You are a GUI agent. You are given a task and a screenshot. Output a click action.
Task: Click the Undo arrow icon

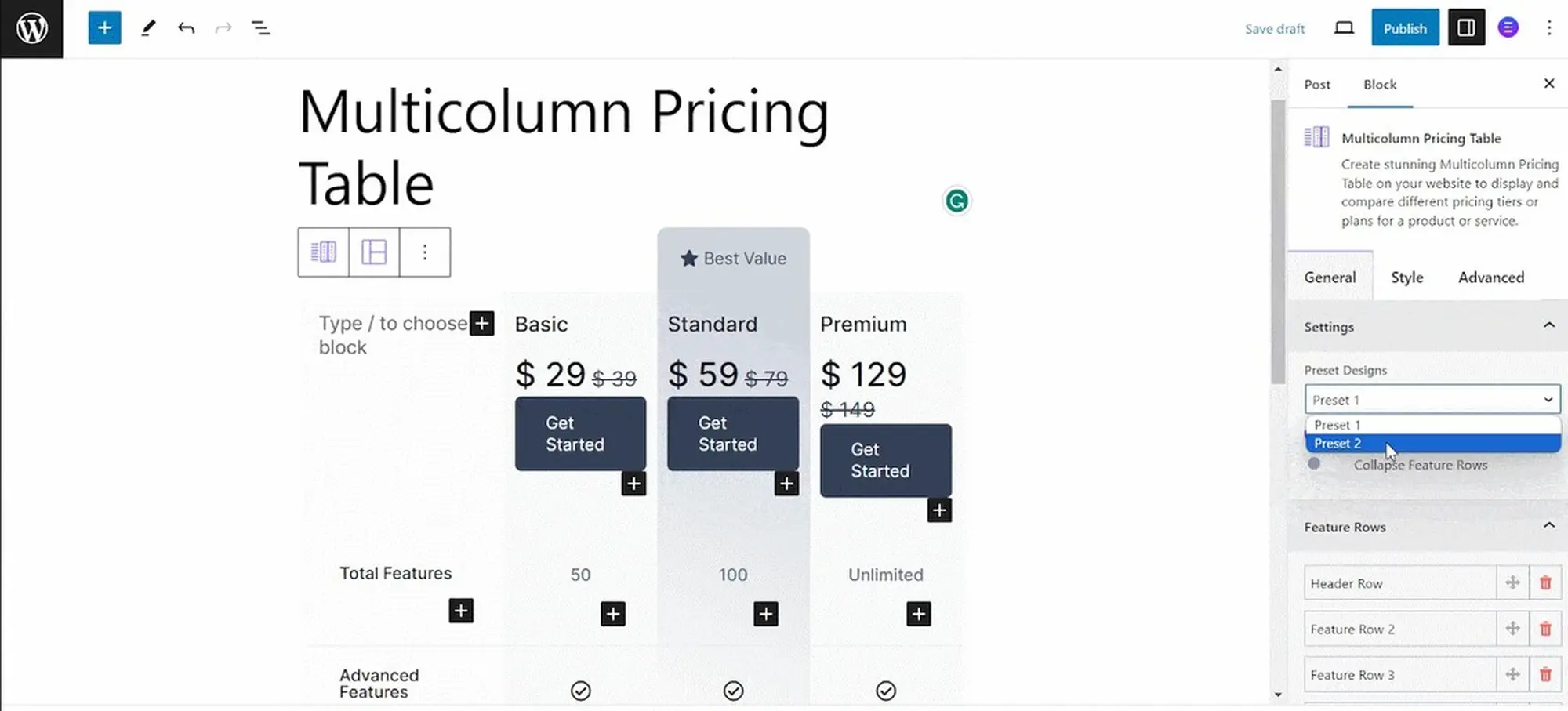click(x=186, y=29)
